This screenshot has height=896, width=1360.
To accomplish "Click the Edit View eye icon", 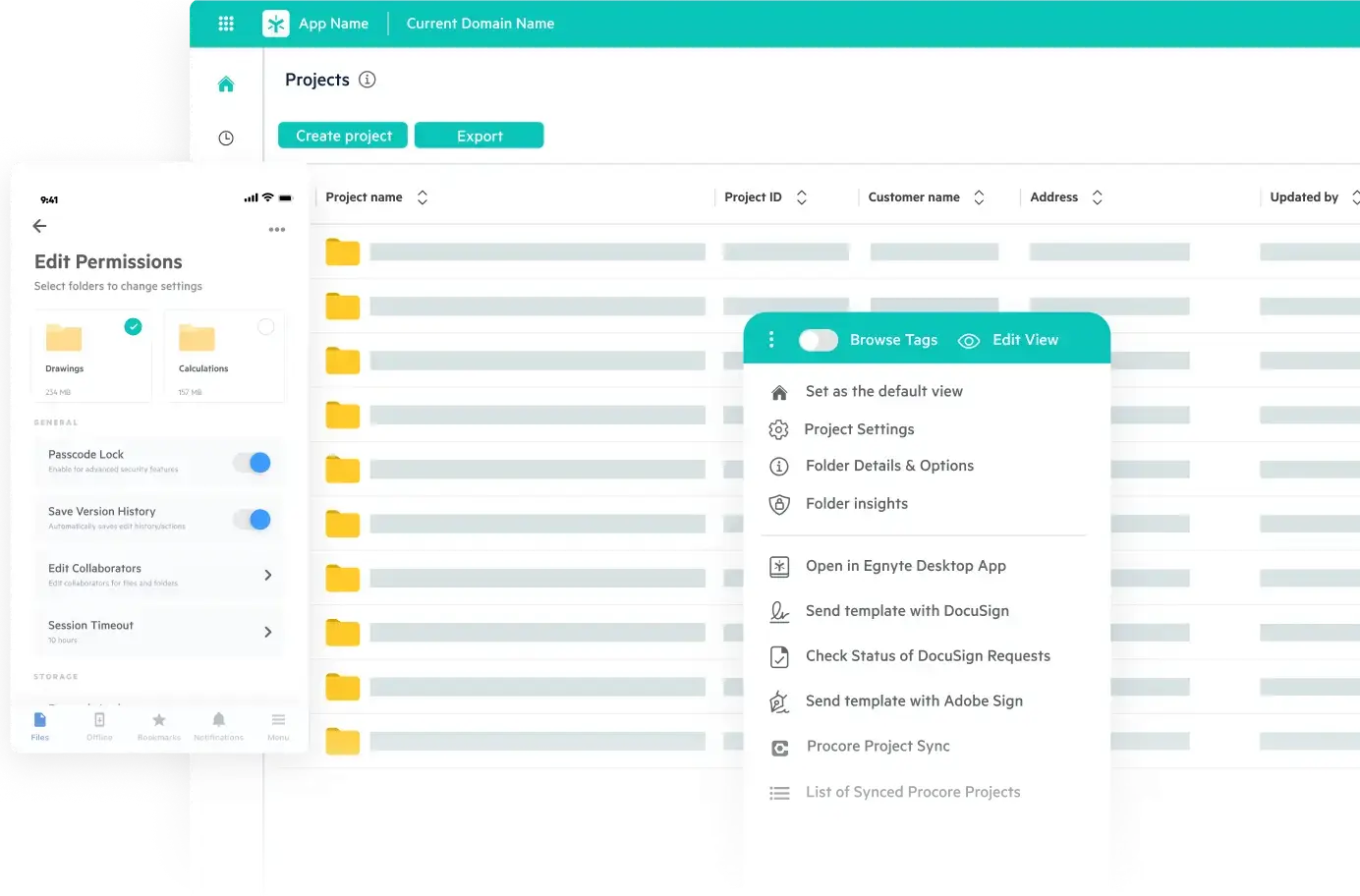I will point(969,341).
